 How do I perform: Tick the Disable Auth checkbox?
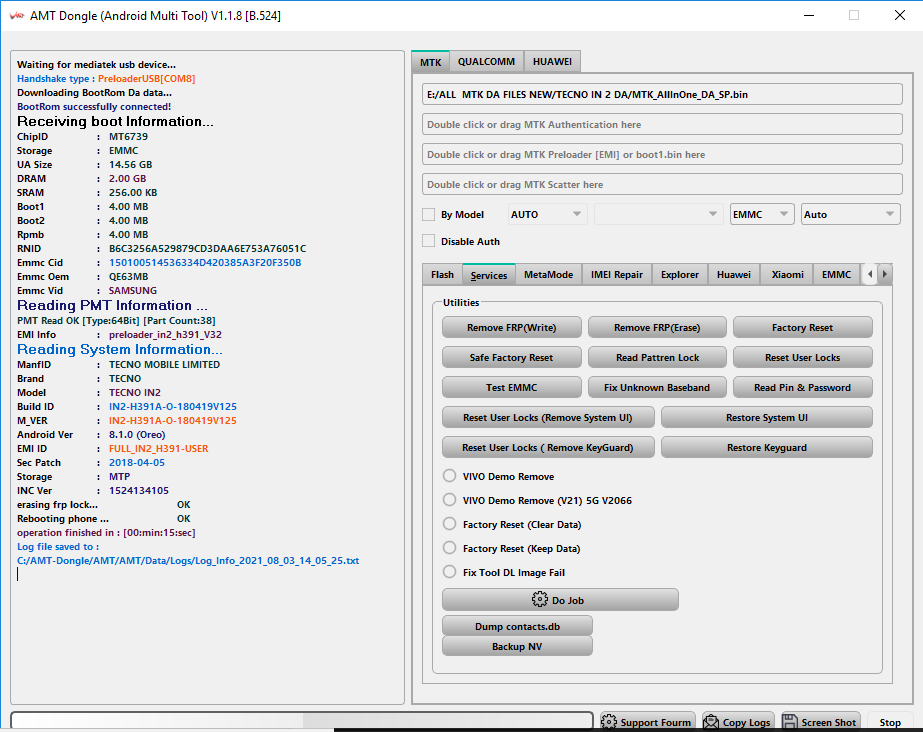[x=429, y=241]
